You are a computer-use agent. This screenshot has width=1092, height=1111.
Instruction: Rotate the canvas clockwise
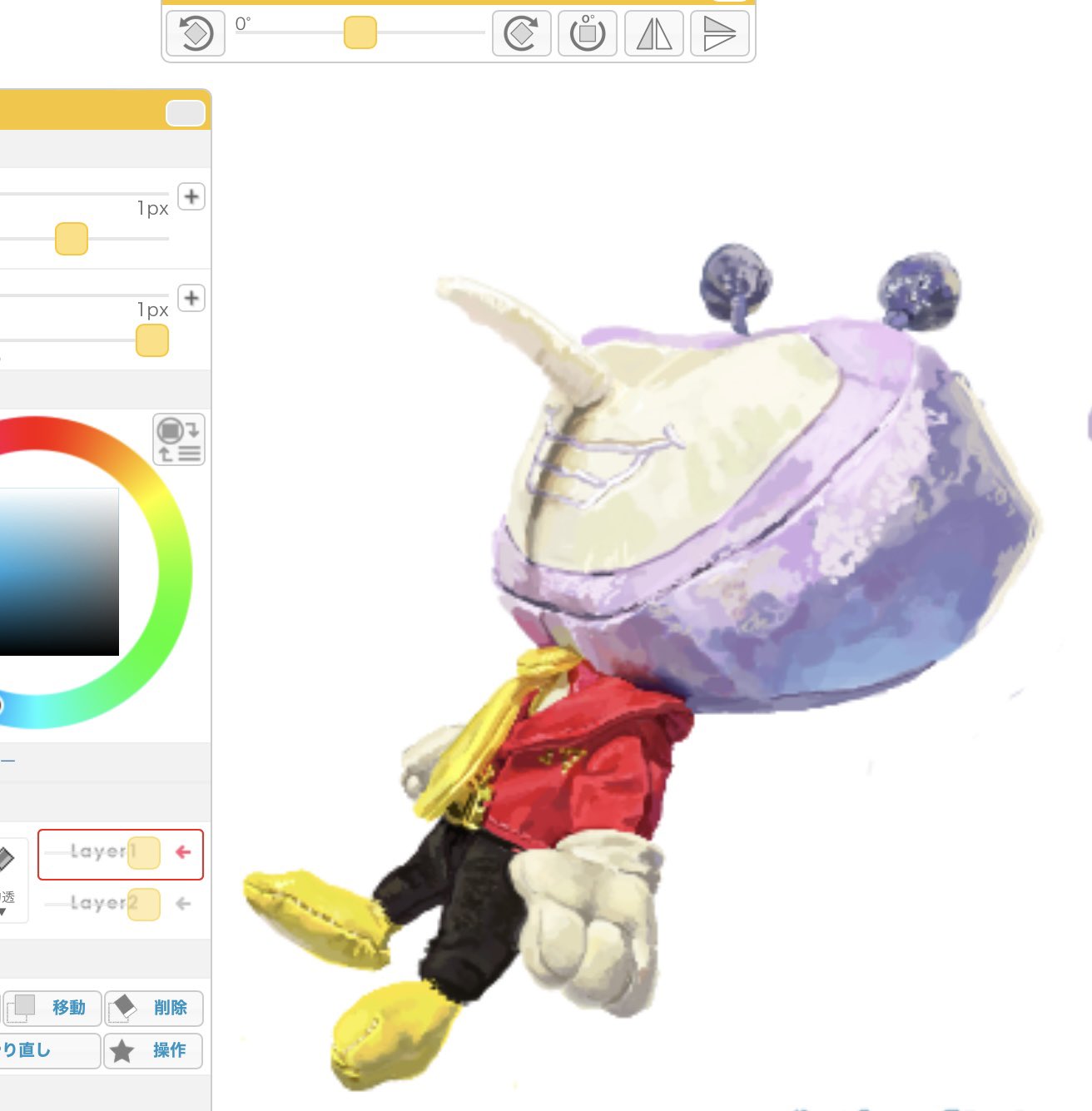click(522, 33)
